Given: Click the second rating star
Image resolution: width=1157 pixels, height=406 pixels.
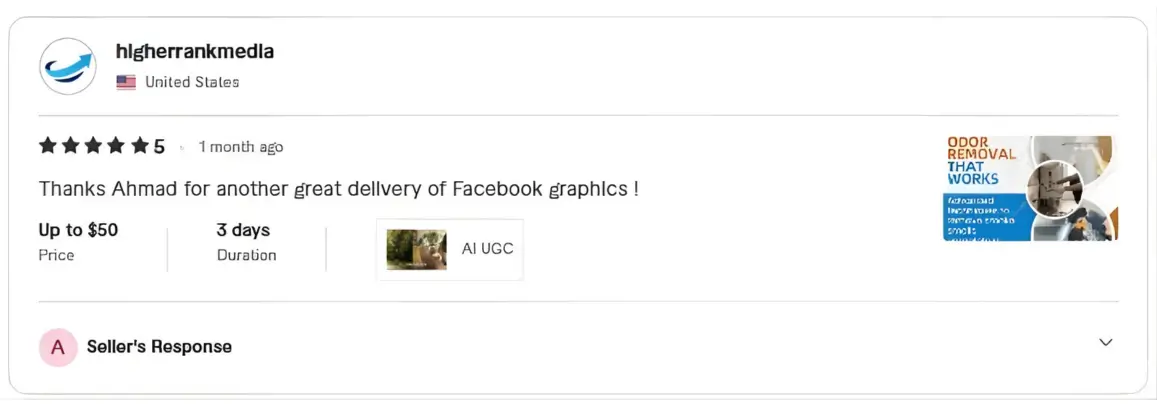Looking at the screenshot, I should coord(71,147).
